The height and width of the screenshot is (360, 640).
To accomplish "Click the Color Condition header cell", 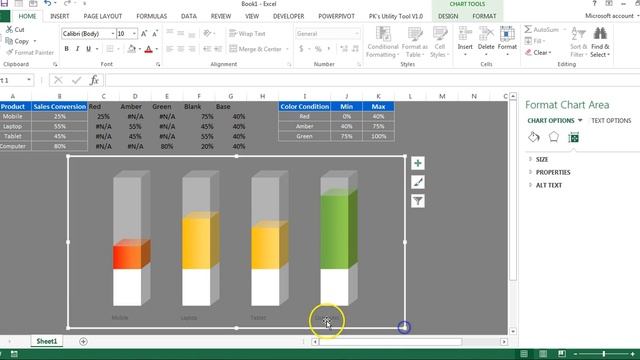I will (x=304, y=107).
